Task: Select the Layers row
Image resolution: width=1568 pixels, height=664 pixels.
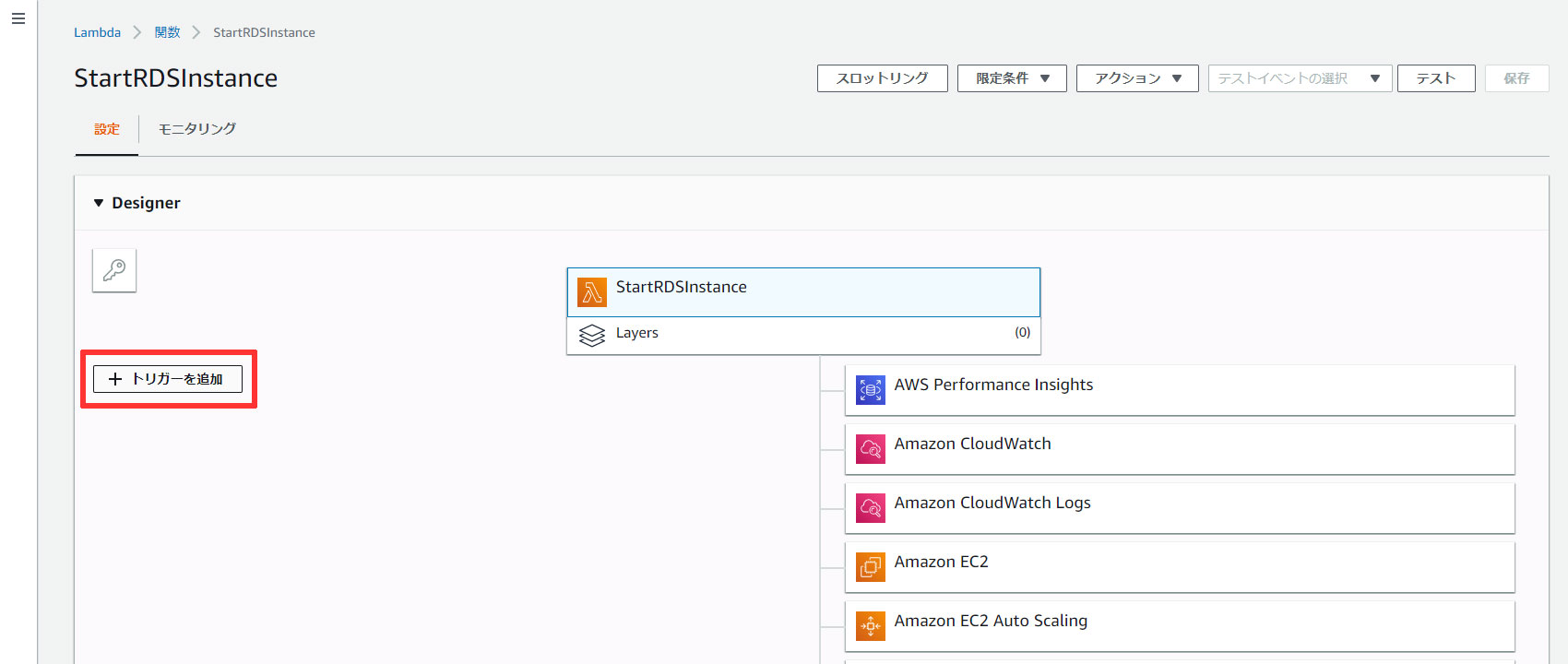Action: pyautogui.click(x=803, y=336)
